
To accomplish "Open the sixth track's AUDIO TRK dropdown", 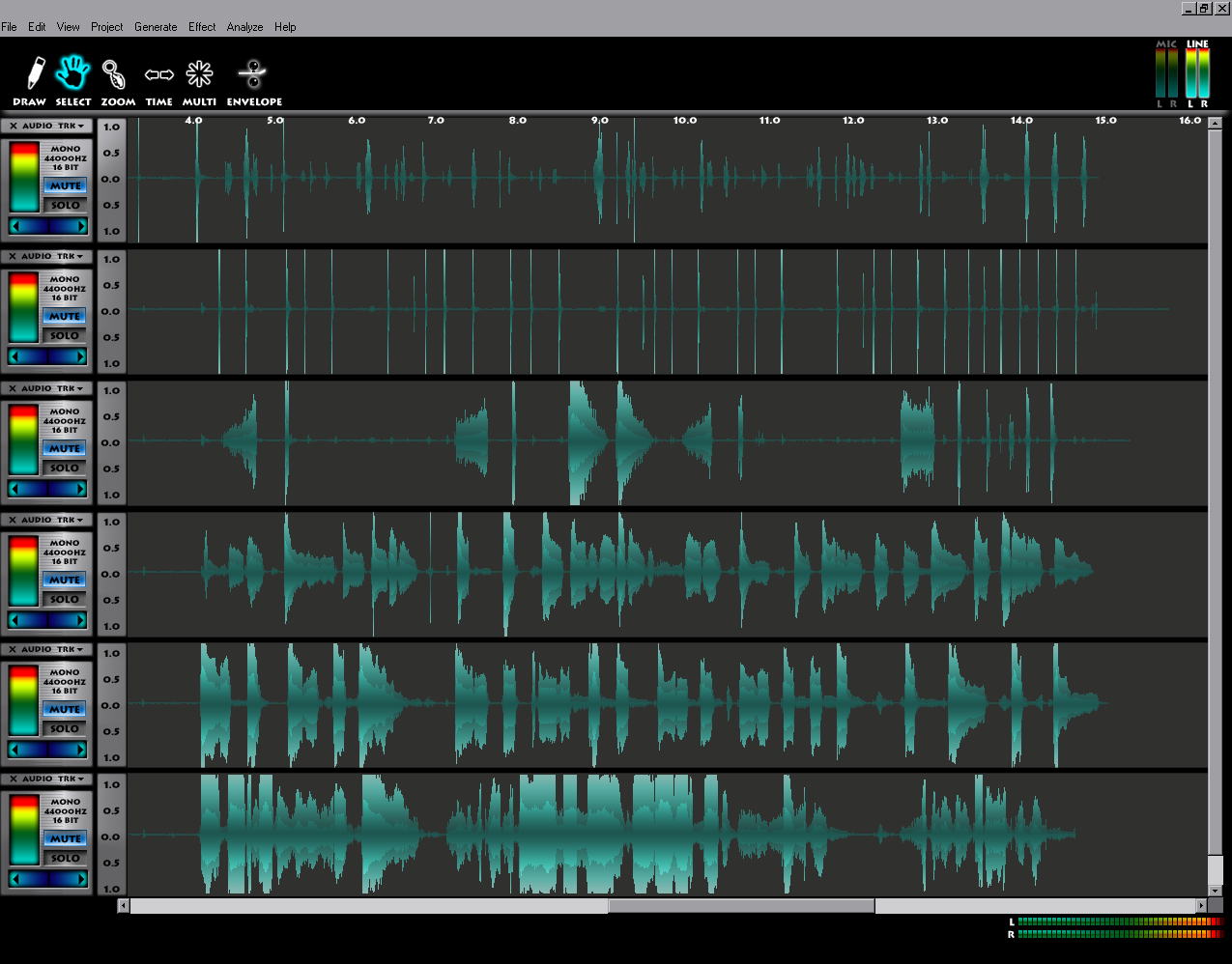I will coord(54,779).
